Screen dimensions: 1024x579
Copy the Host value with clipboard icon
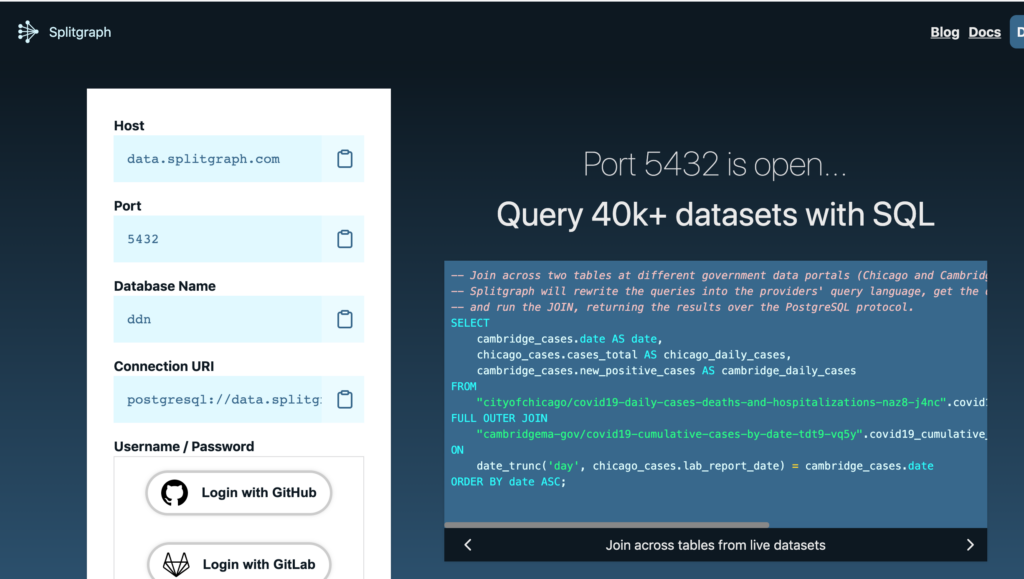(x=345, y=159)
